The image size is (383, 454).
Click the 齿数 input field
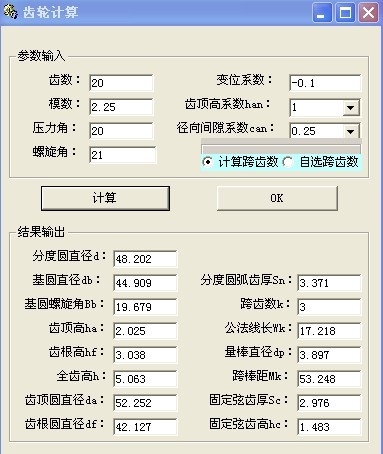(121, 83)
